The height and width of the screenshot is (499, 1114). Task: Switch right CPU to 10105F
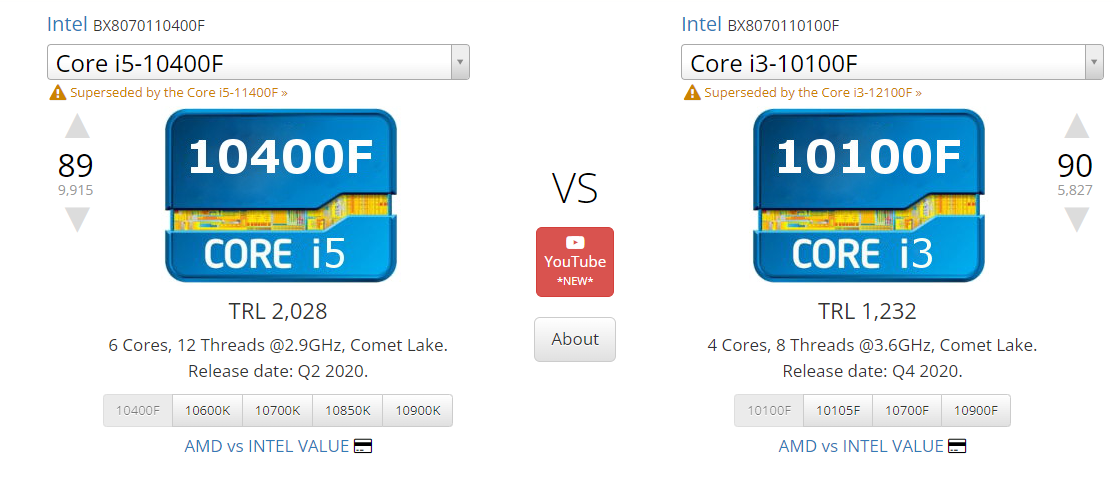coord(838,410)
